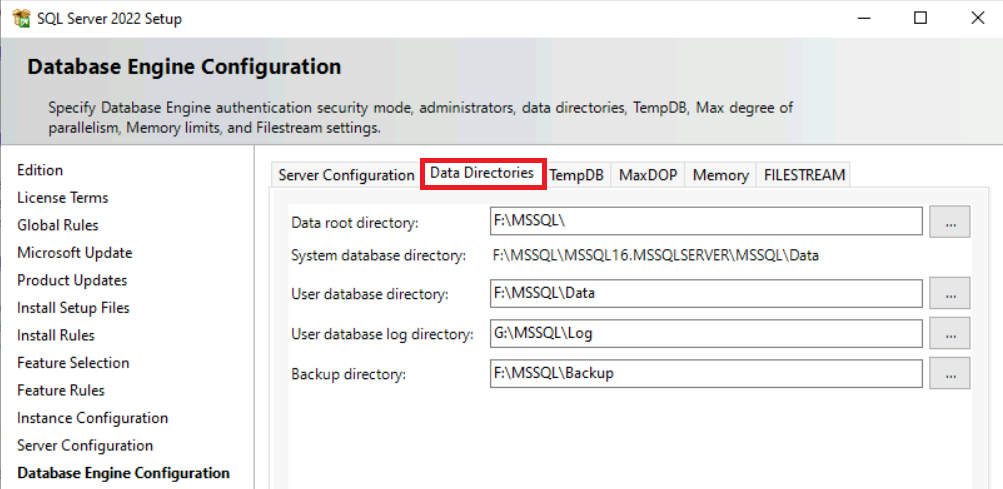Select the Feature Selection step
Viewport: 1003px width, 489px height.
coord(74,363)
